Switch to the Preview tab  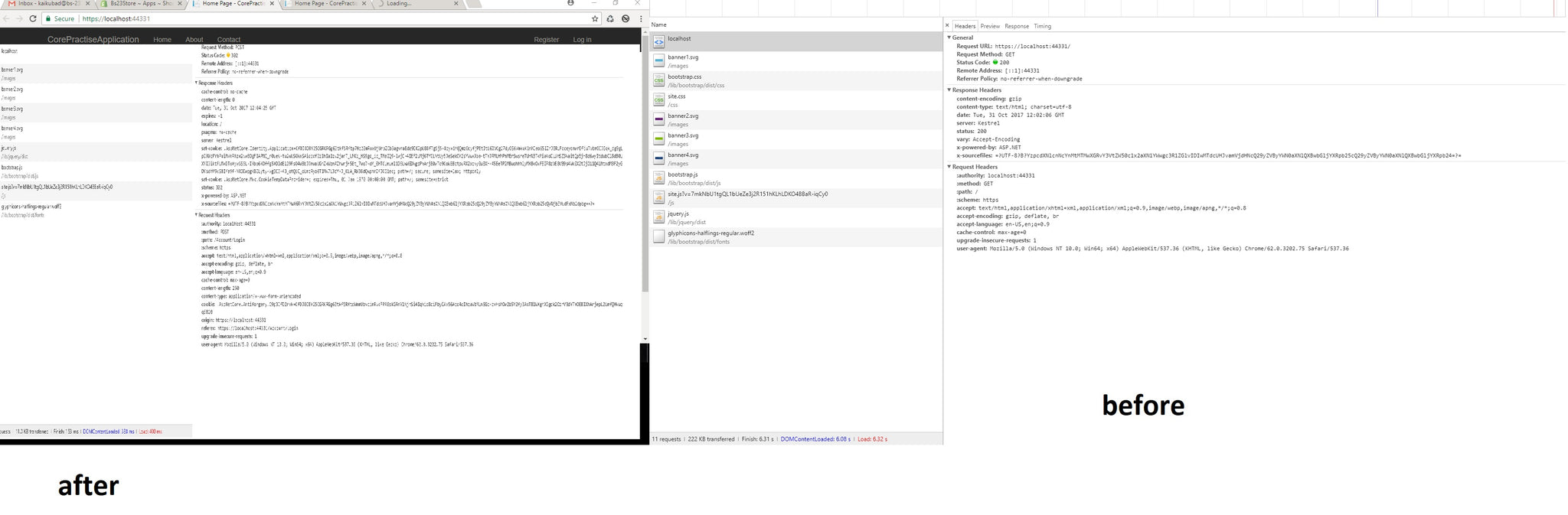pyautogui.click(x=990, y=26)
